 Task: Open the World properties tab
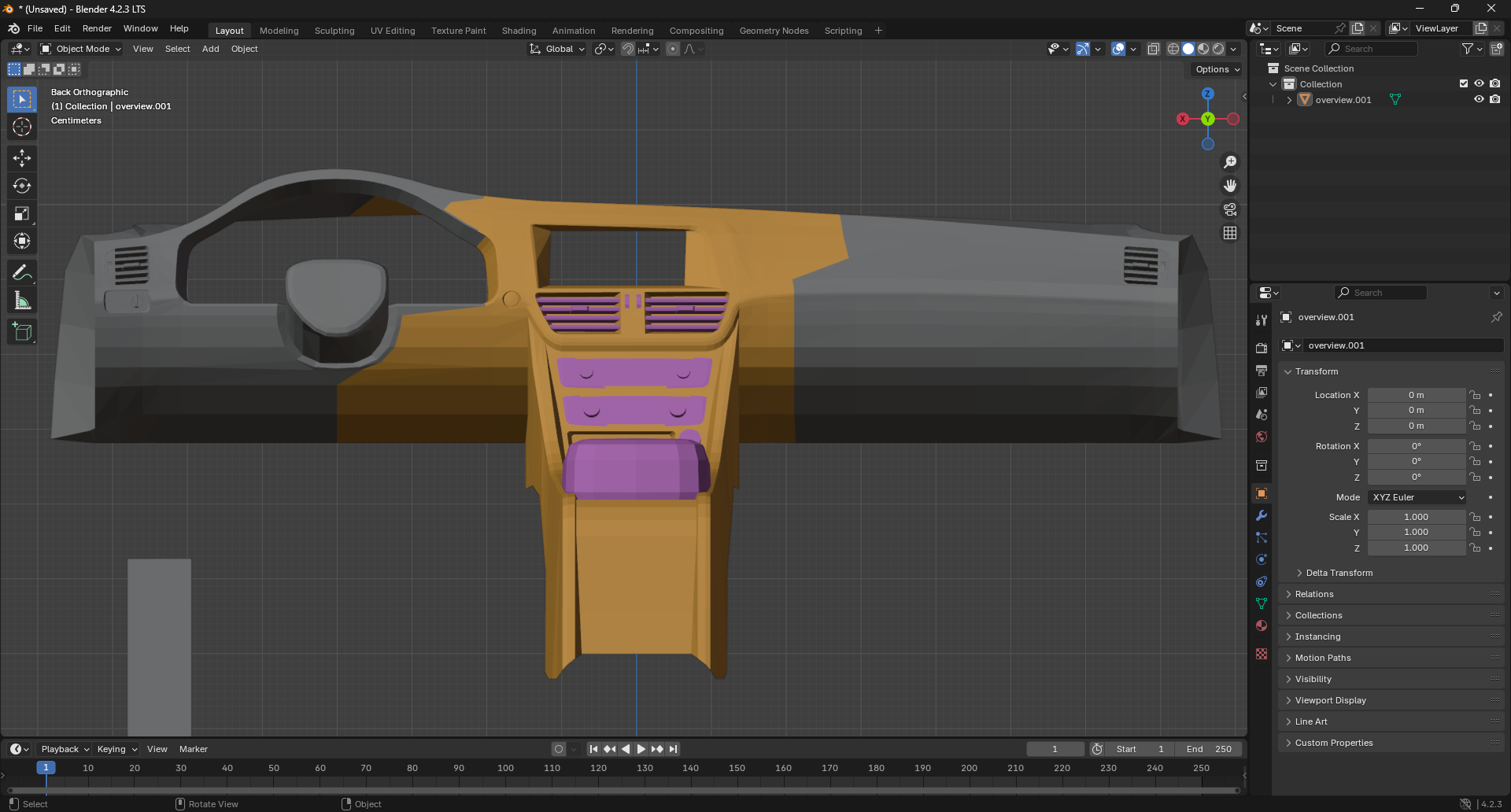pyautogui.click(x=1262, y=437)
